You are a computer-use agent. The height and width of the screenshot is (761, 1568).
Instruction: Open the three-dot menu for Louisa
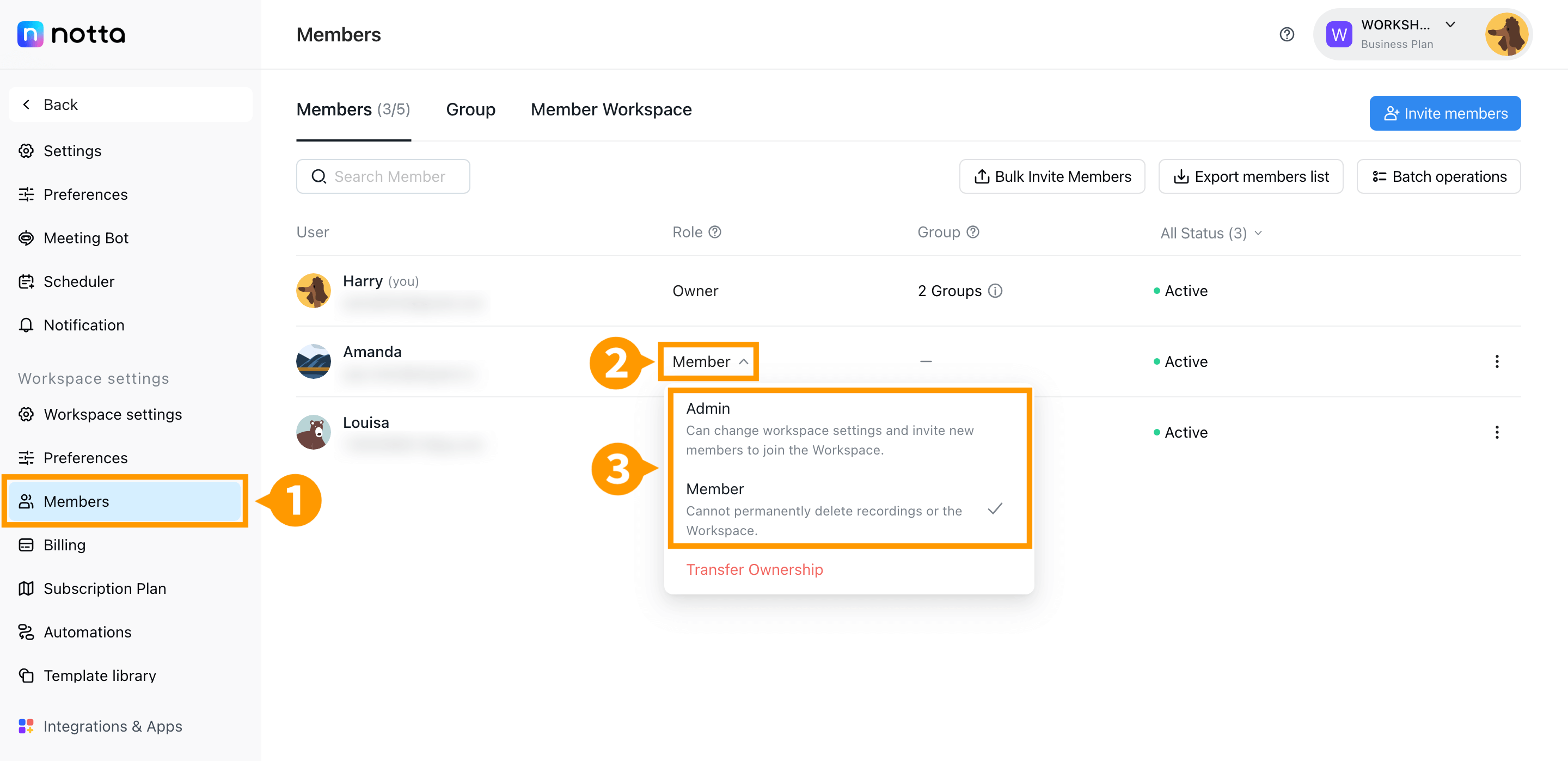click(1496, 432)
